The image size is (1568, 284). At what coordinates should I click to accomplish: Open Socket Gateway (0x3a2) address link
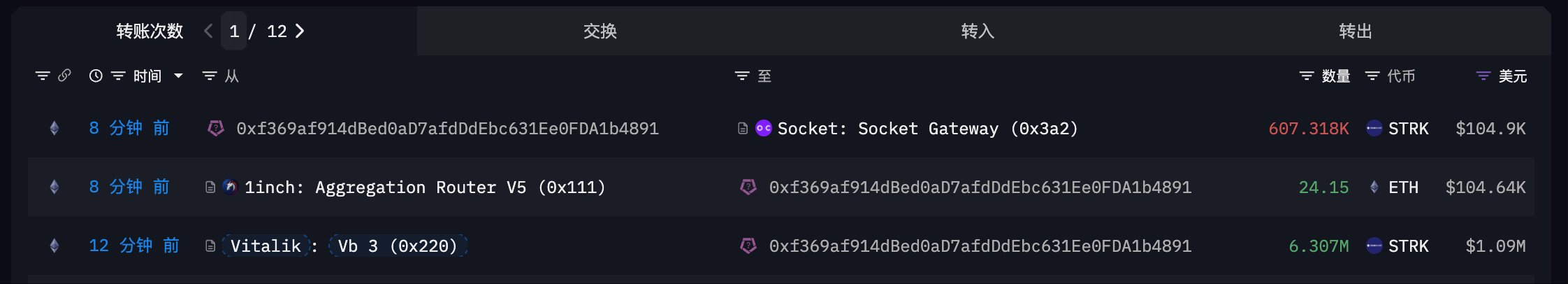point(927,129)
